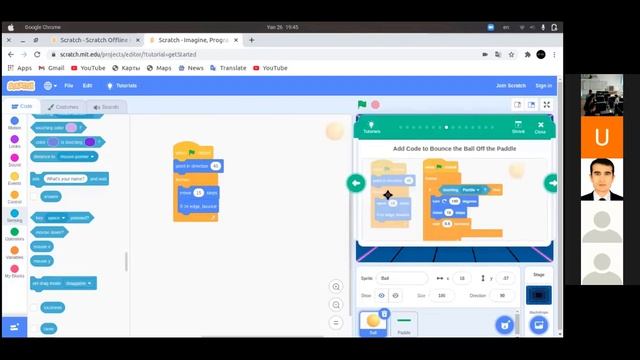Select the Looks block category
640x360 pixels.
tap(14, 142)
